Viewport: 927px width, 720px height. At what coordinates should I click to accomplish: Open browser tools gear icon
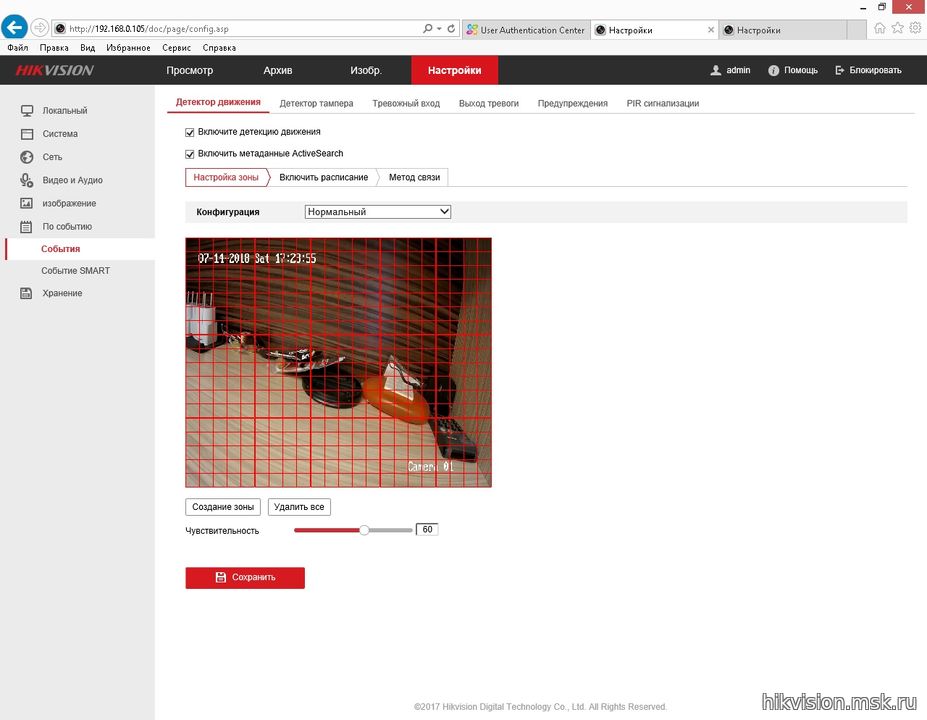(x=915, y=28)
